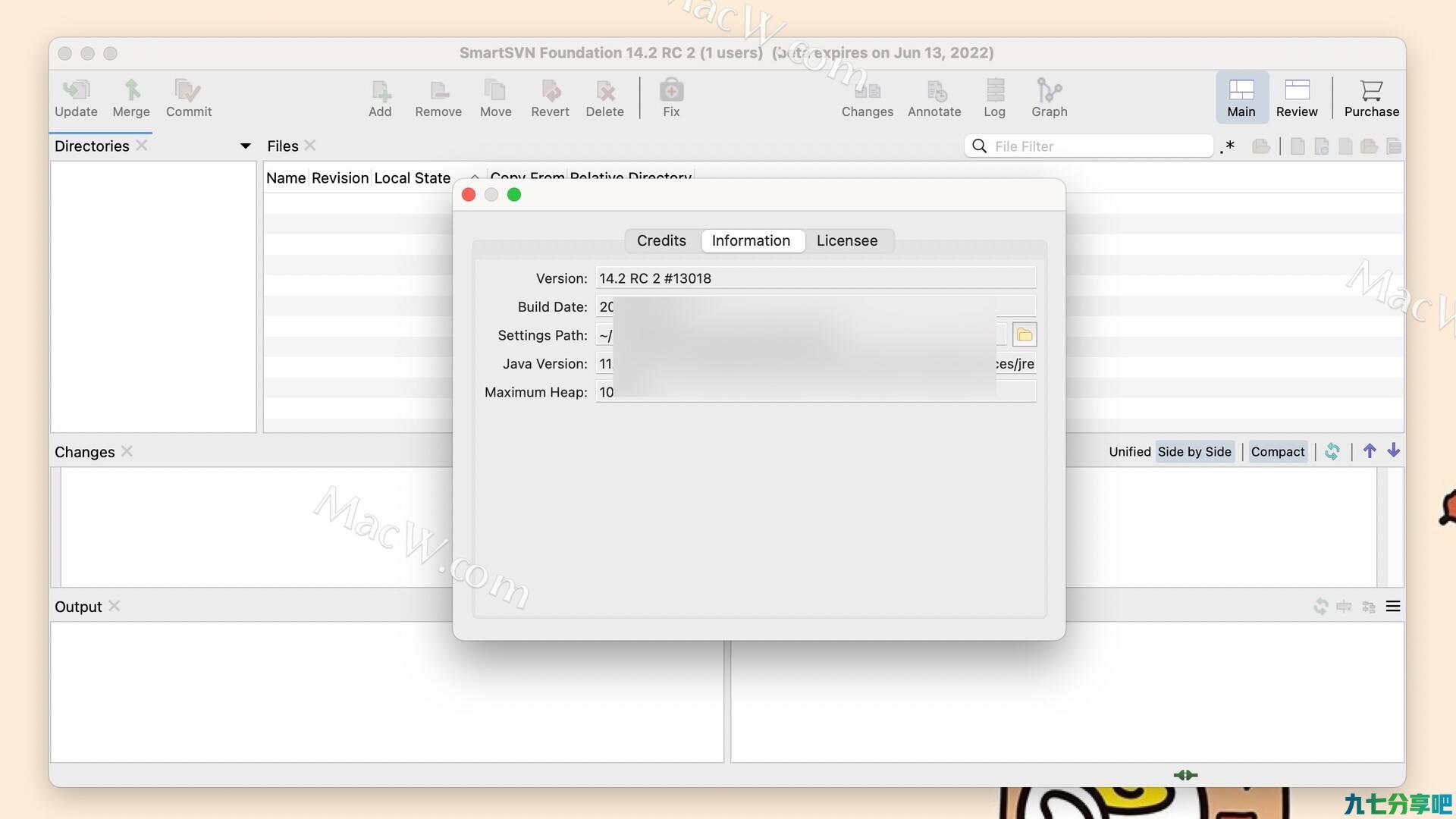Click the Fix toolbar icon
The height and width of the screenshot is (819, 1456).
(x=671, y=99)
